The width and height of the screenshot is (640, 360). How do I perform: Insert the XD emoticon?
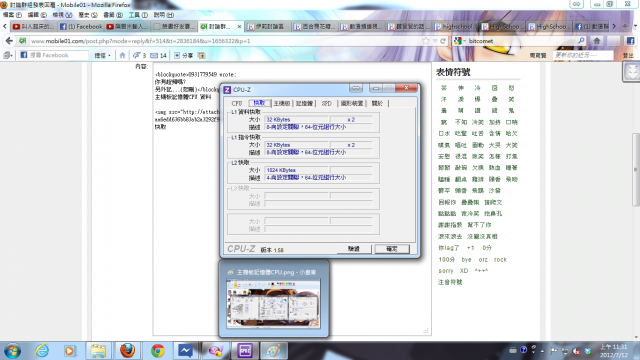point(464,271)
